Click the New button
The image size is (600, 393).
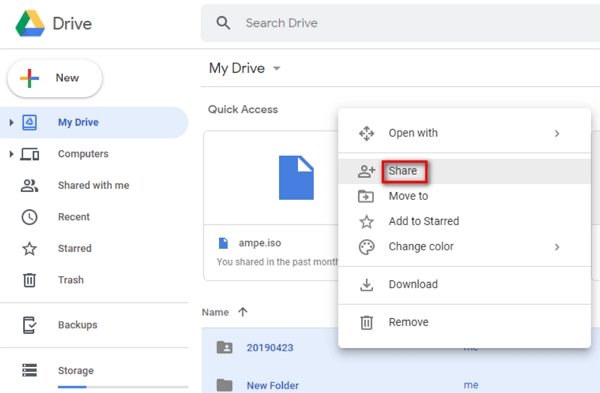[x=55, y=78]
